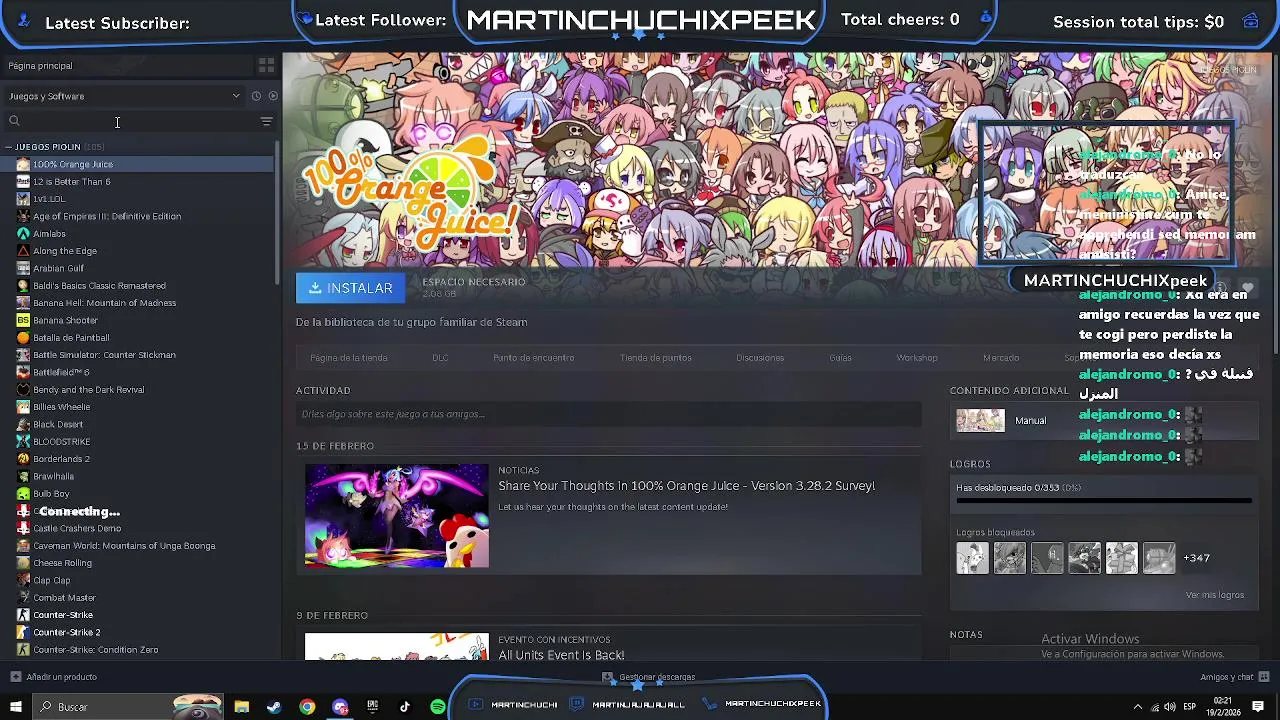Select Battlefield 6 in the list

61,372
